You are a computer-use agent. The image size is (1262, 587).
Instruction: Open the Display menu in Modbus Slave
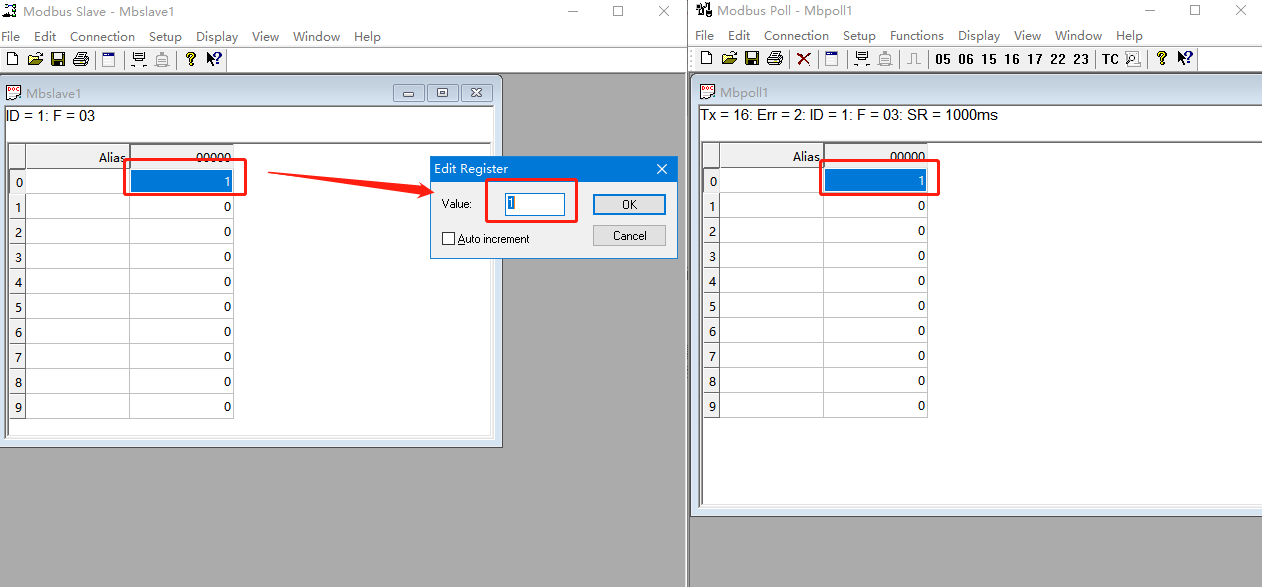click(217, 36)
